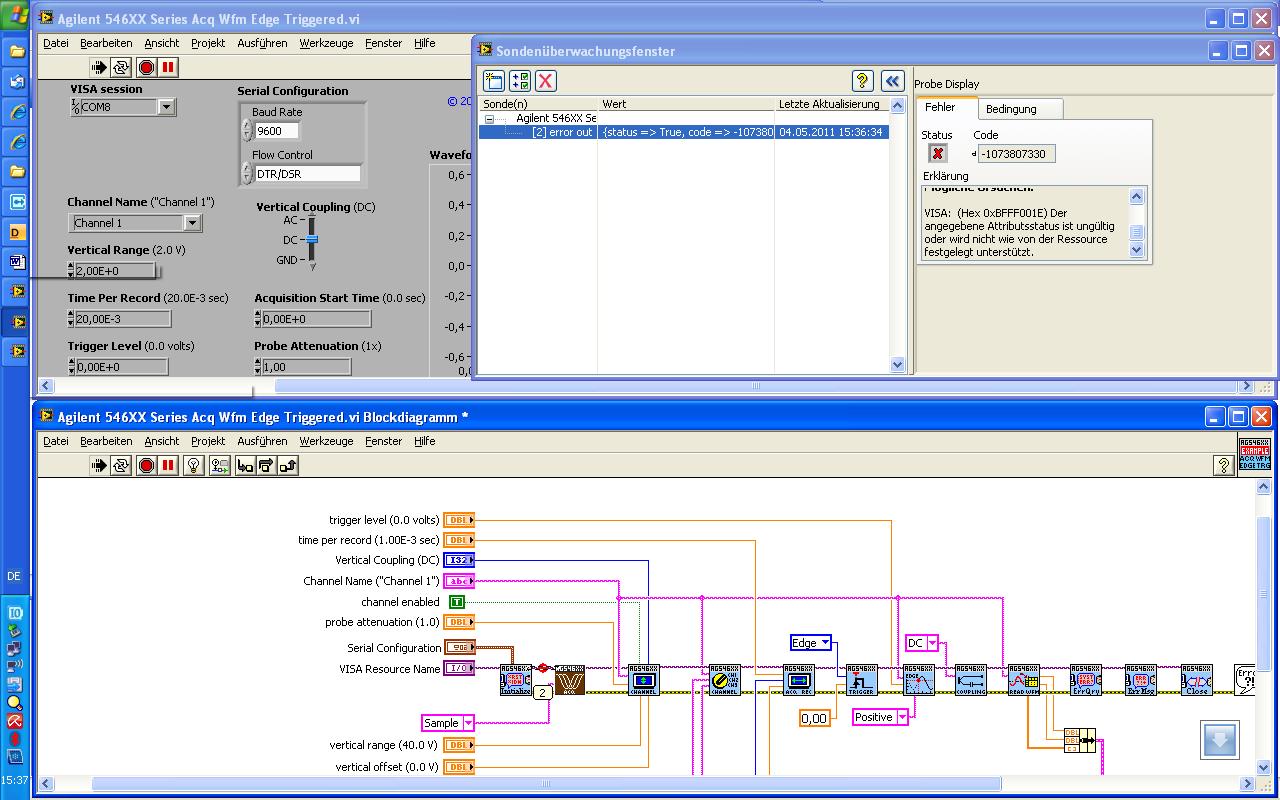Collapse the probe display with double-arrow icon
This screenshot has width=1280, height=800.
[x=892, y=81]
